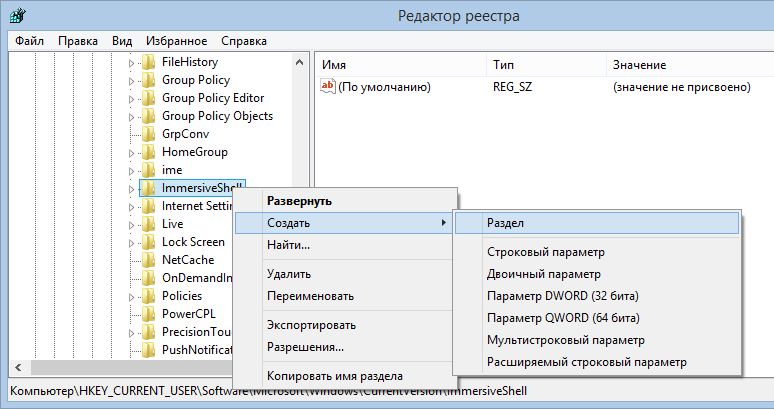This screenshot has width=774, height=409.
Task: Select Параметр DWORD (32 бита) option
Action: (x=562, y=296)
